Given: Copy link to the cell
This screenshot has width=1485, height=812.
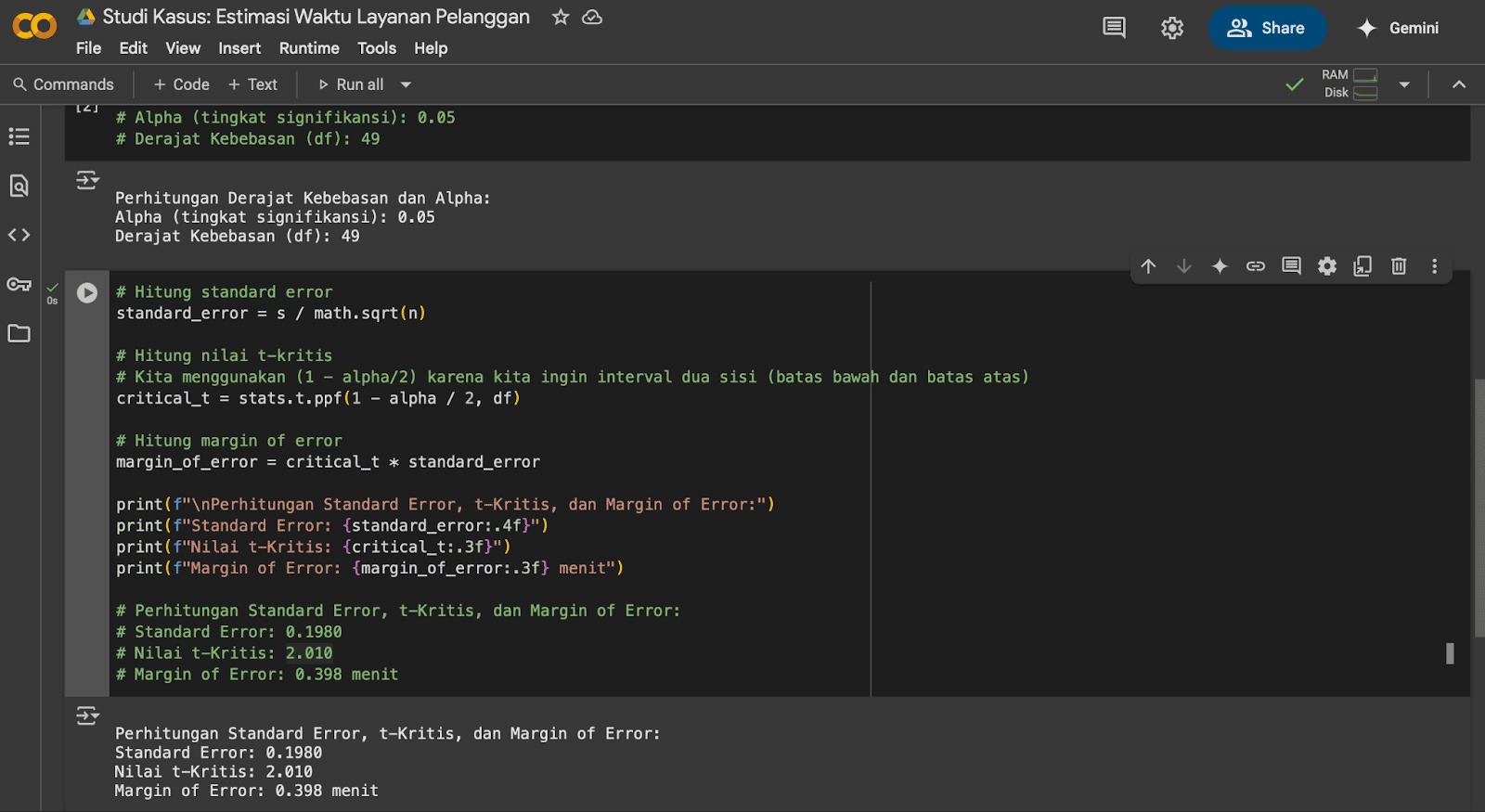Looking at the screenshot, I should tap(1256, 267).
